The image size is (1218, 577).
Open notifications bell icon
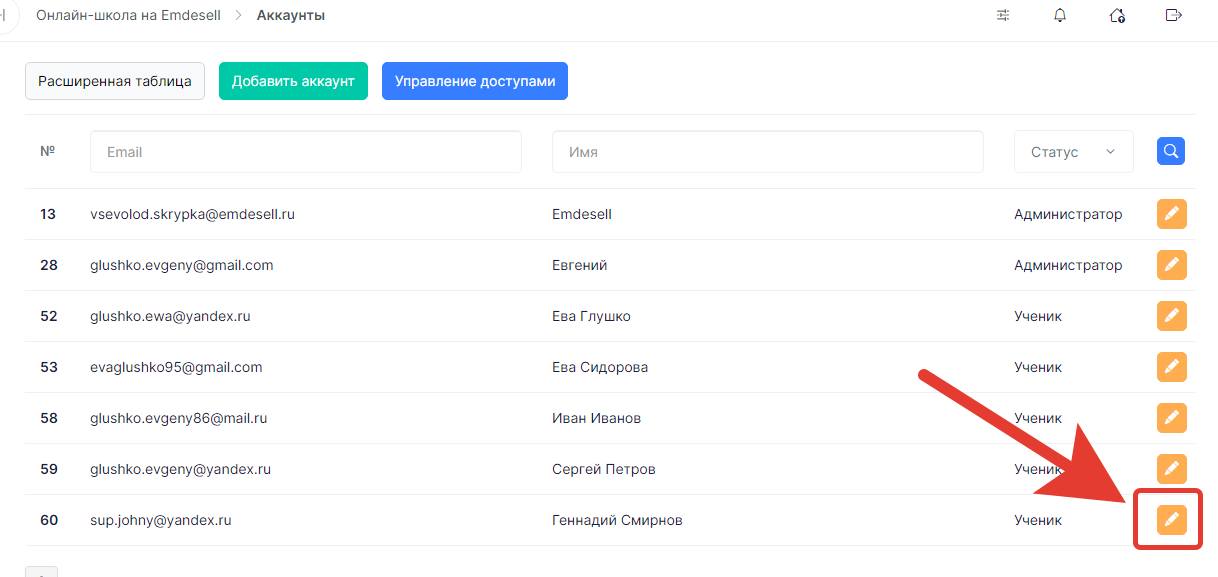click(x=1060, y=16)
